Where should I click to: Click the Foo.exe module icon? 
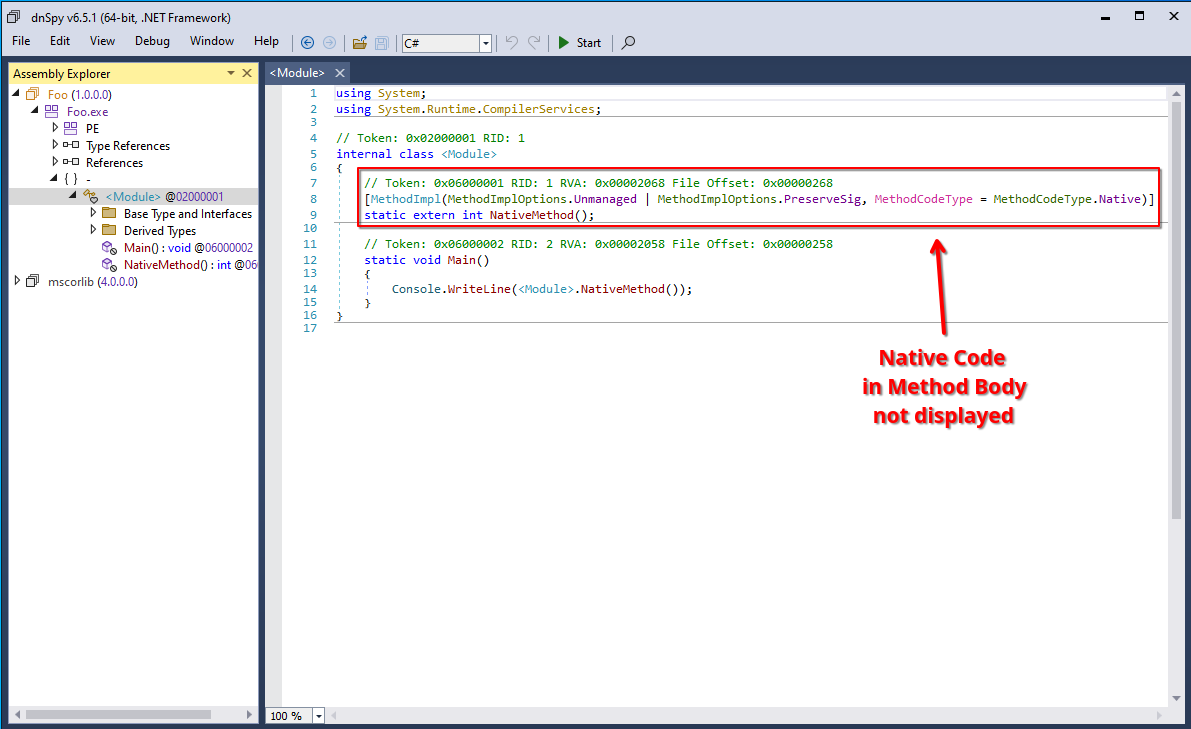click(x=51, y=111)
